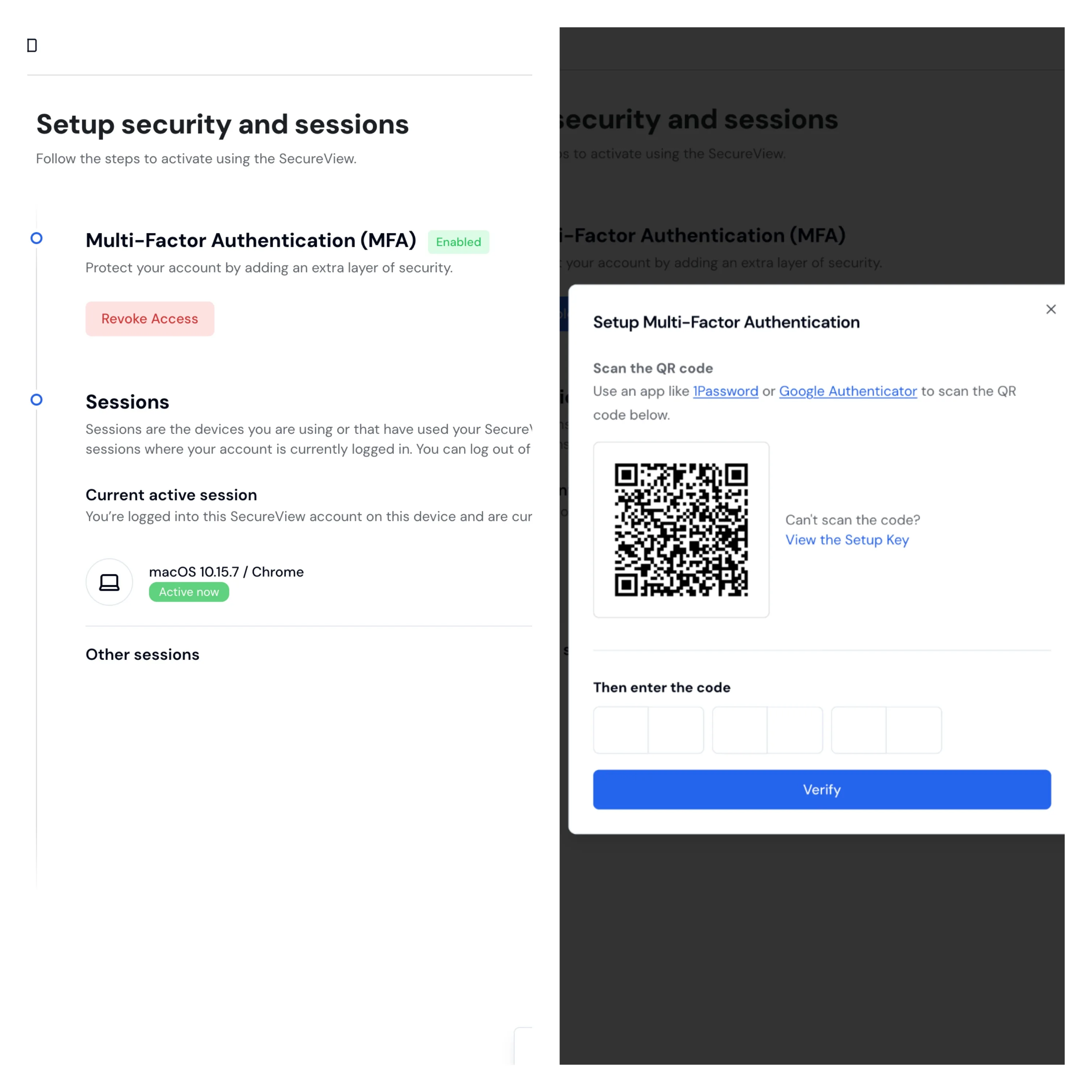Click the green Enabled badge next to MFA
The width and height of the screenshot is (1092, 1092).
tap(458, 242)
